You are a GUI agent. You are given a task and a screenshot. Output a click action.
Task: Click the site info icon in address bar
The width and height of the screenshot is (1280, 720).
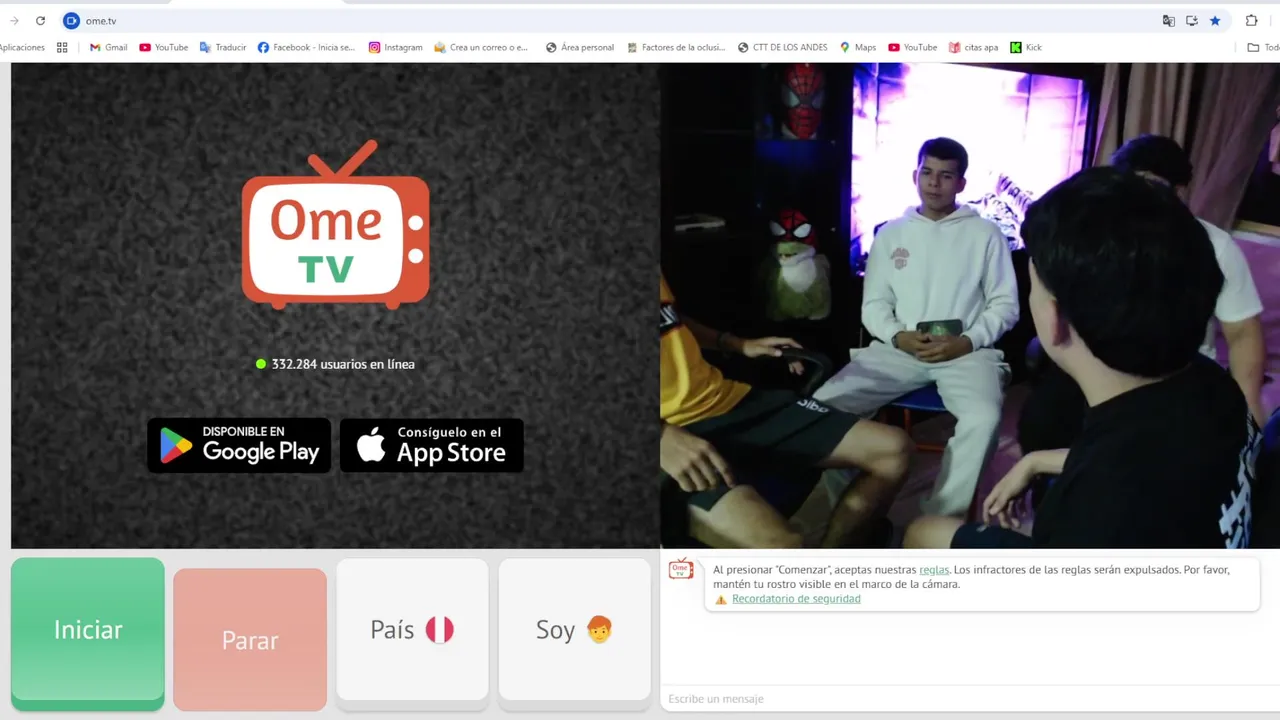pyautogui.click(x=71, y=20)
